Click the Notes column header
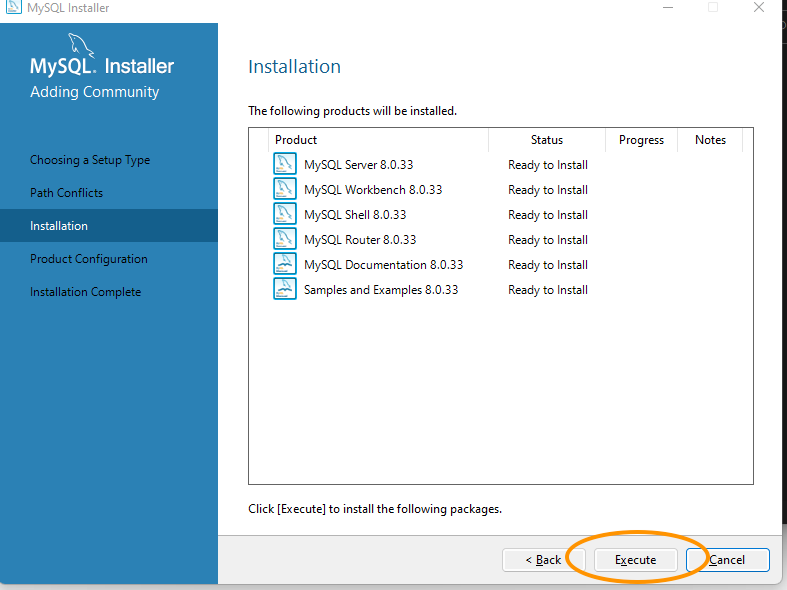 pos(710,140)
